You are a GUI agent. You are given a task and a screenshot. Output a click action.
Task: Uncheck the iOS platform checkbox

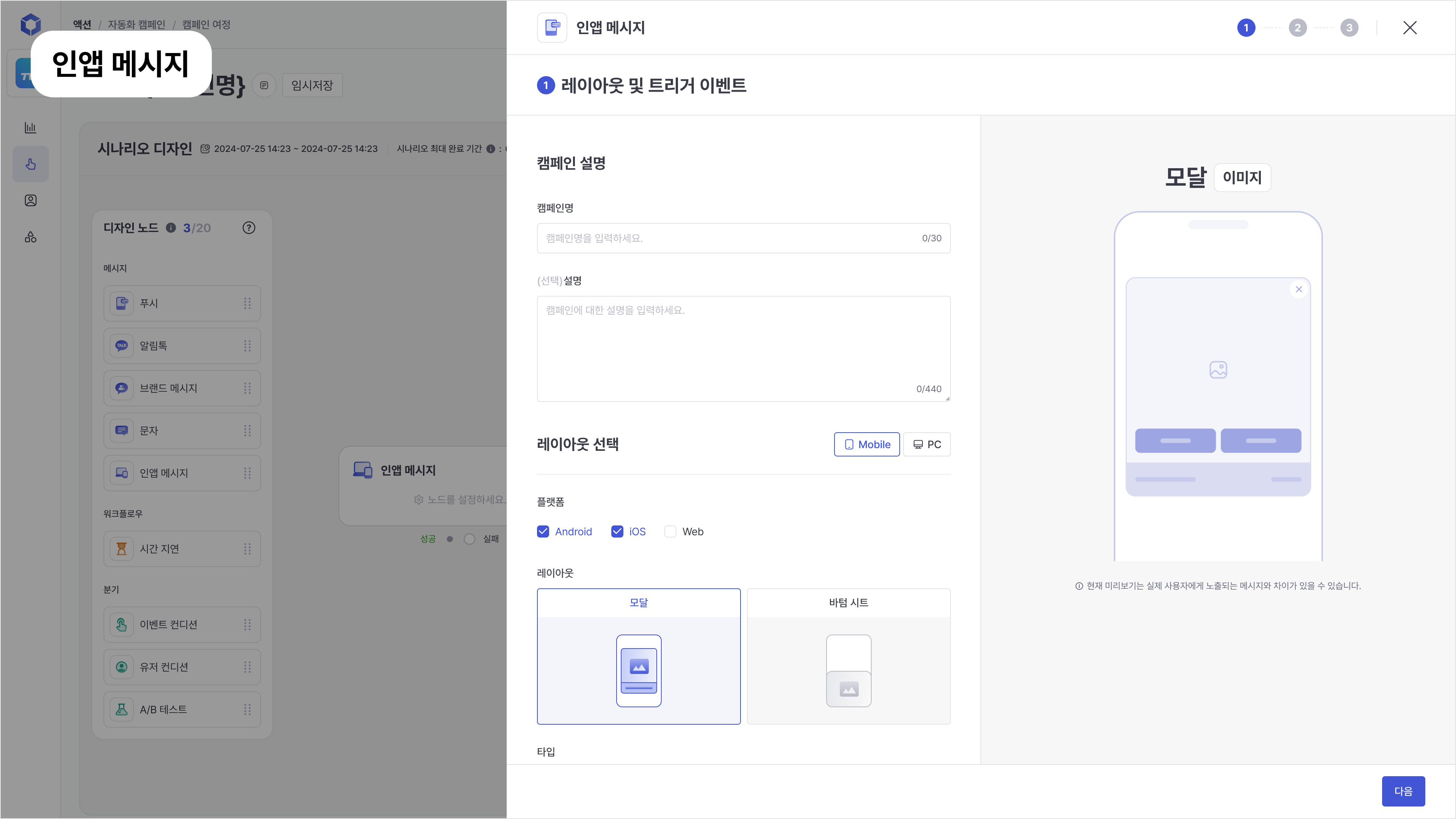click(617, 531)
